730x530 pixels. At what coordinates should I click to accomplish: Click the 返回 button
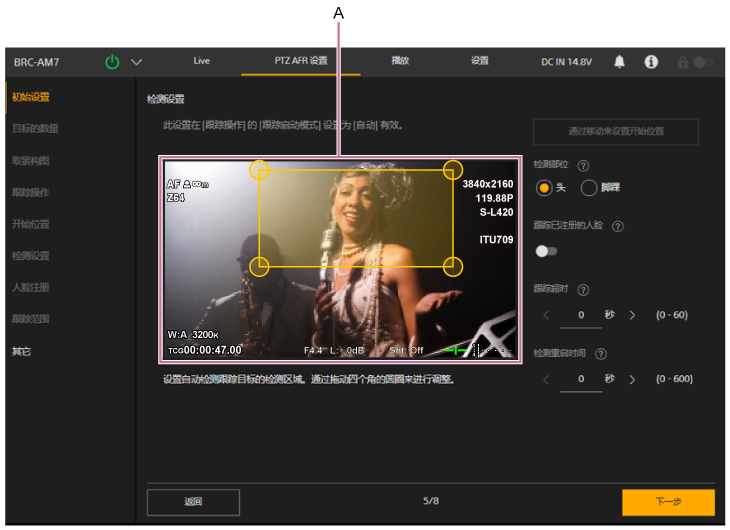point(193,502)
